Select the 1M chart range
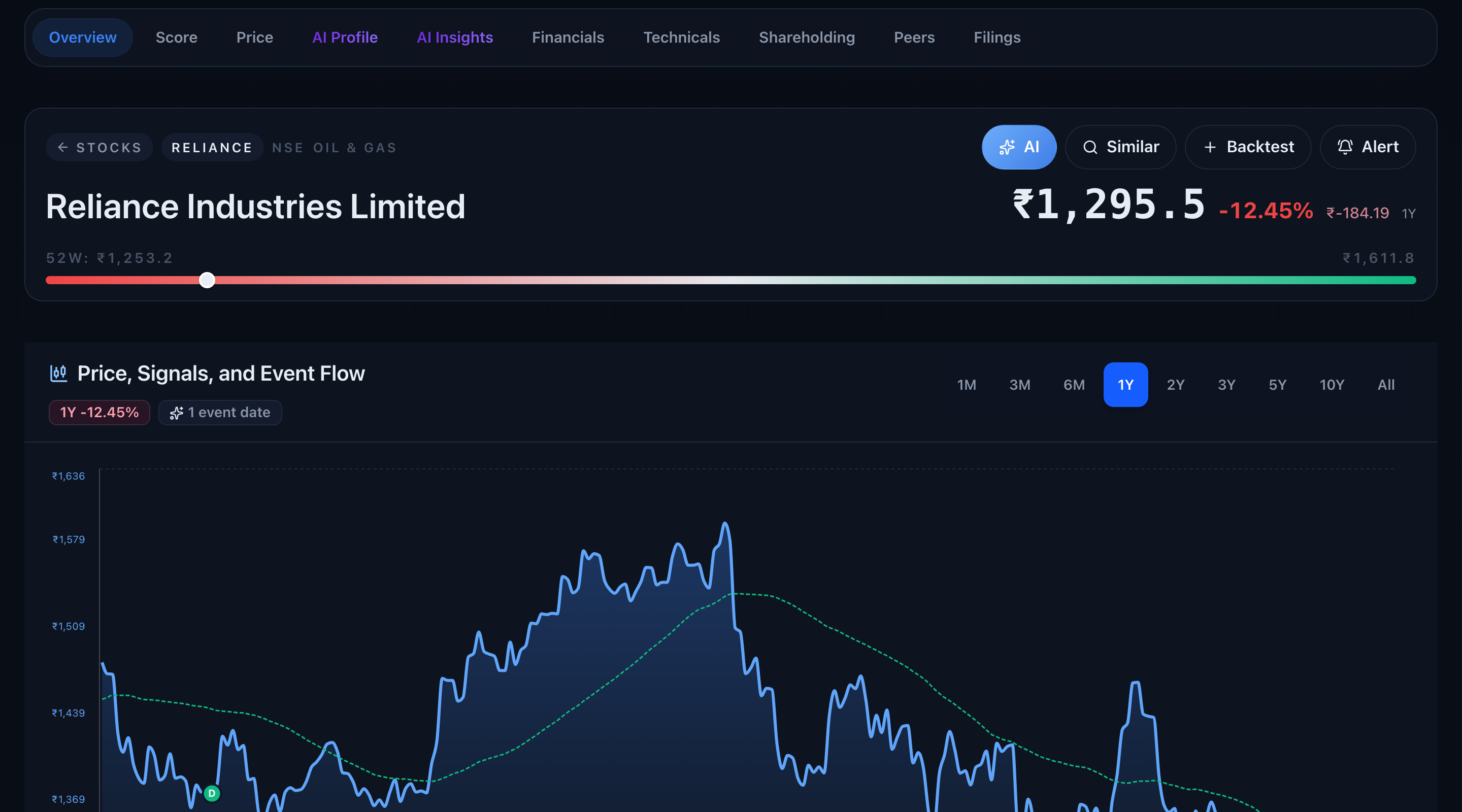This screenshot has width=1462, height=812. 967,385
